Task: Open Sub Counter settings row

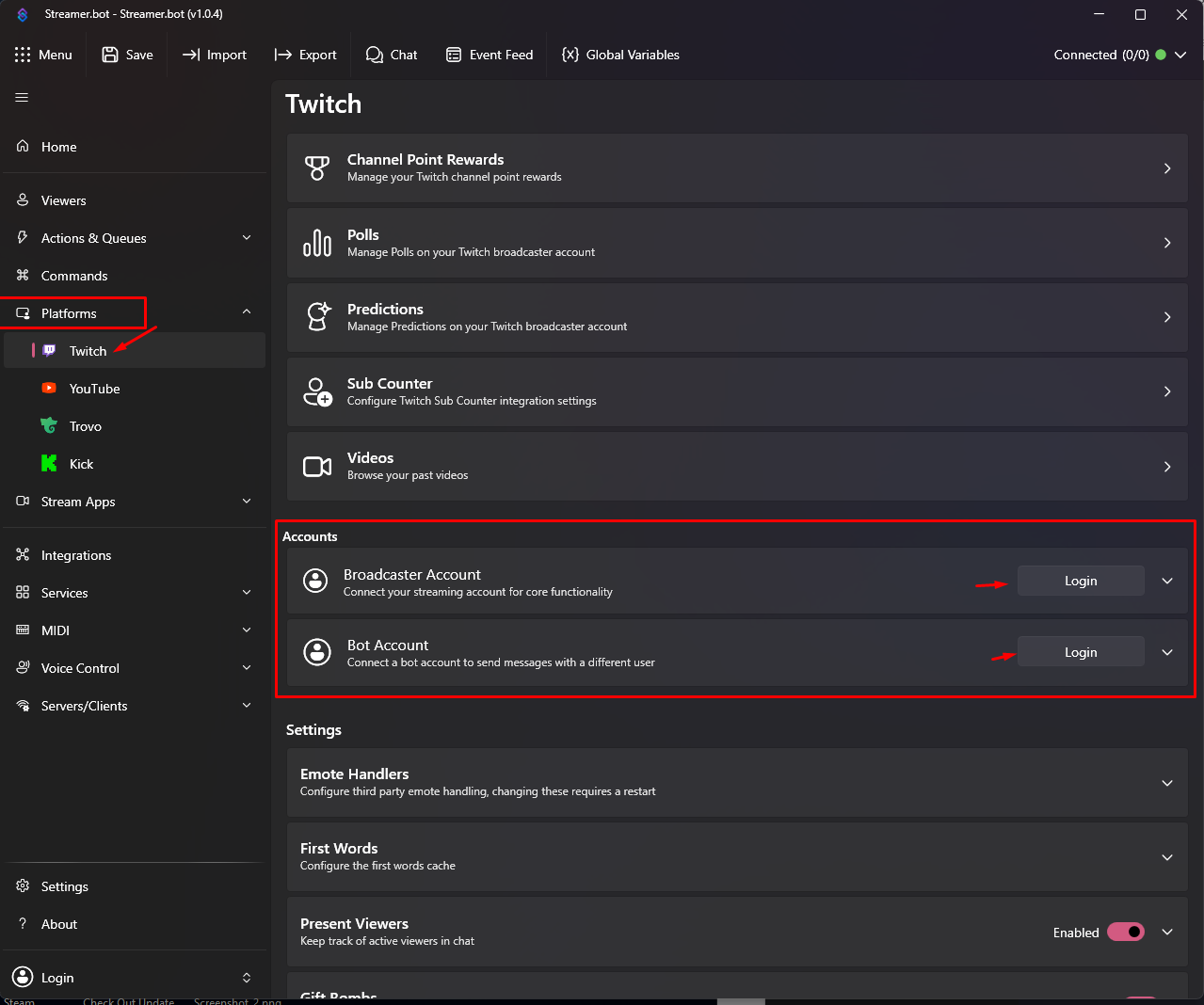Action: pos(736,391)
